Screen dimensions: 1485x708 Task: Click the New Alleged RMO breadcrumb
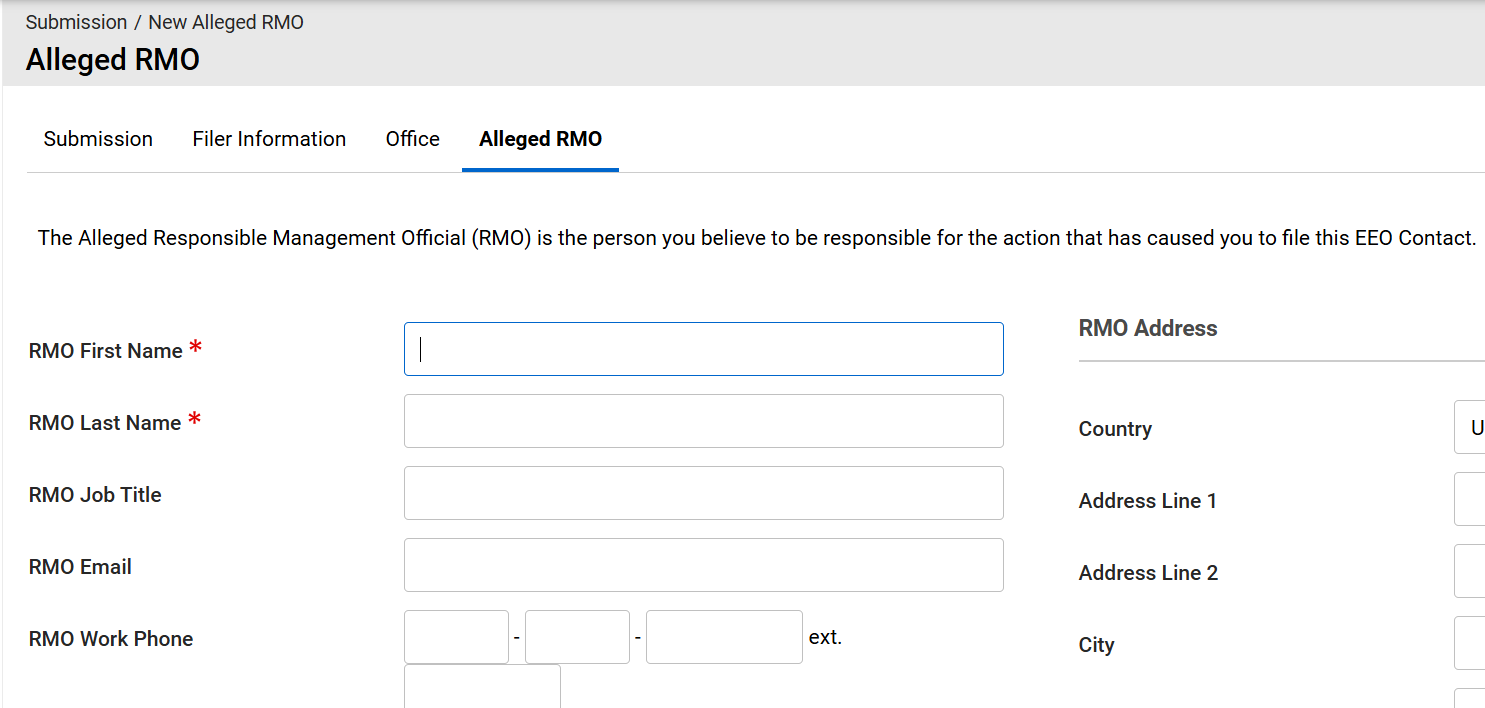pos(226,22)
